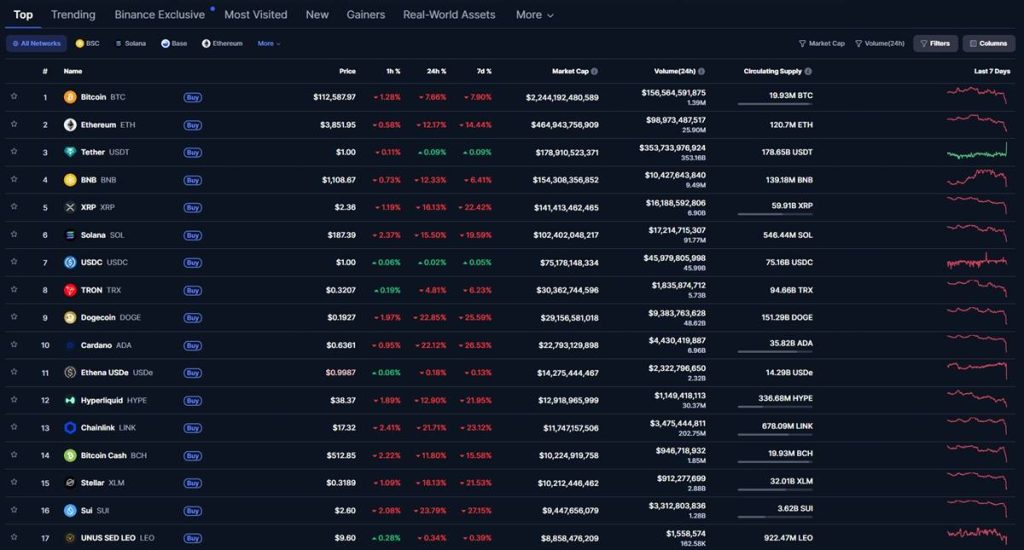
Task: Click the Tether coin logo icon
Action: pyautogui.click(x=70, y=152)
